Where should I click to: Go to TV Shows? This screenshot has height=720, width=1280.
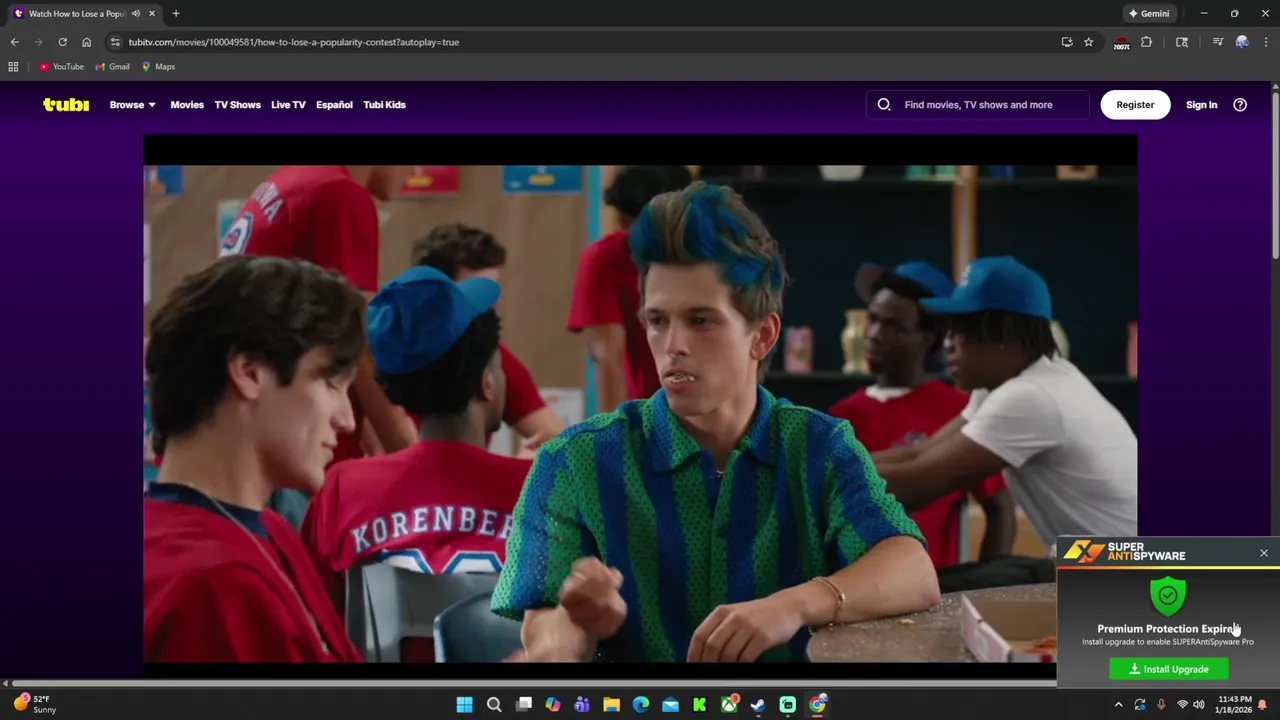(237, 104)
